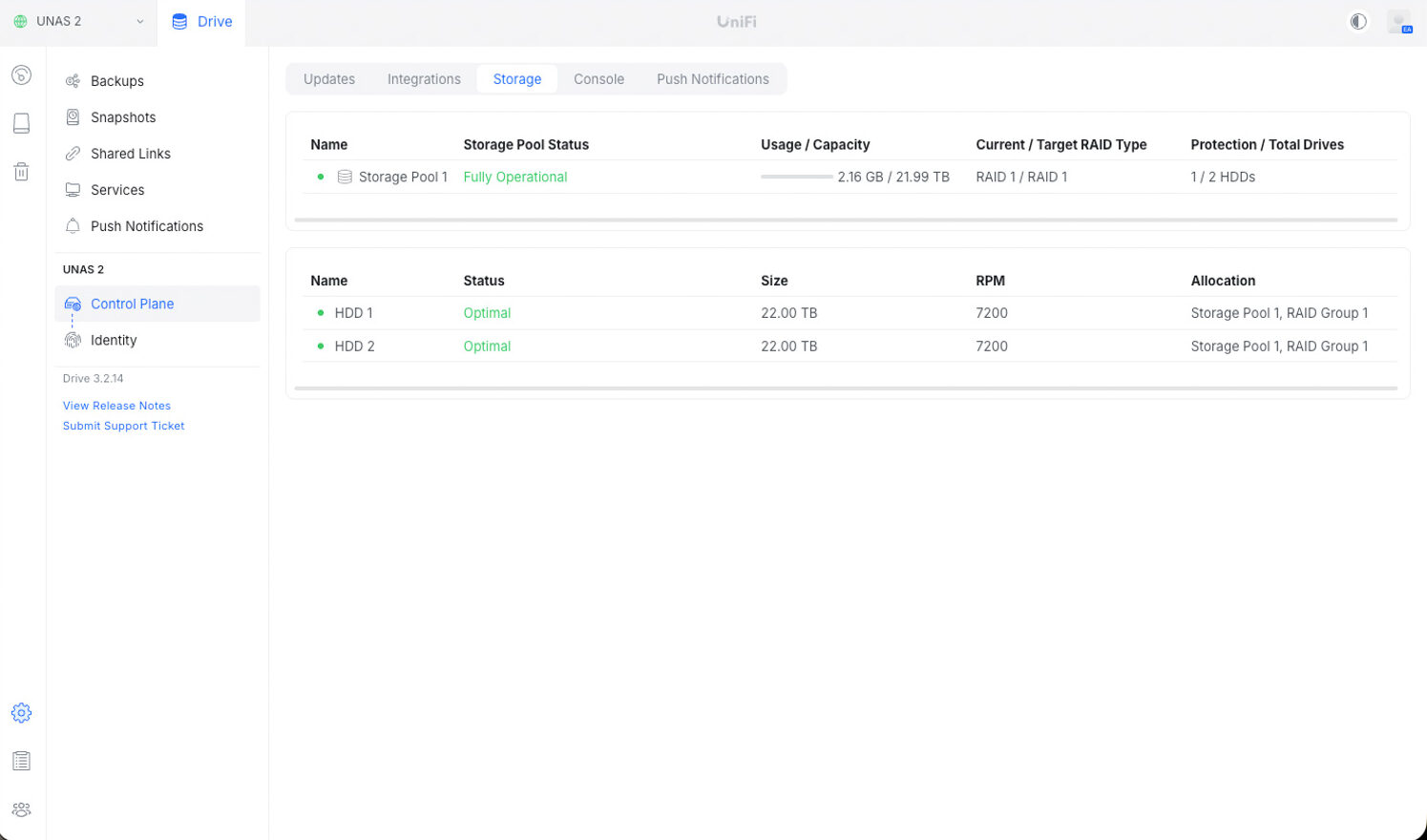Image resolution: width=1427 pixels, height=840 pixels.
Task: Open View Release Notes link
Action: pyautogui.click(x=116, y=406)
